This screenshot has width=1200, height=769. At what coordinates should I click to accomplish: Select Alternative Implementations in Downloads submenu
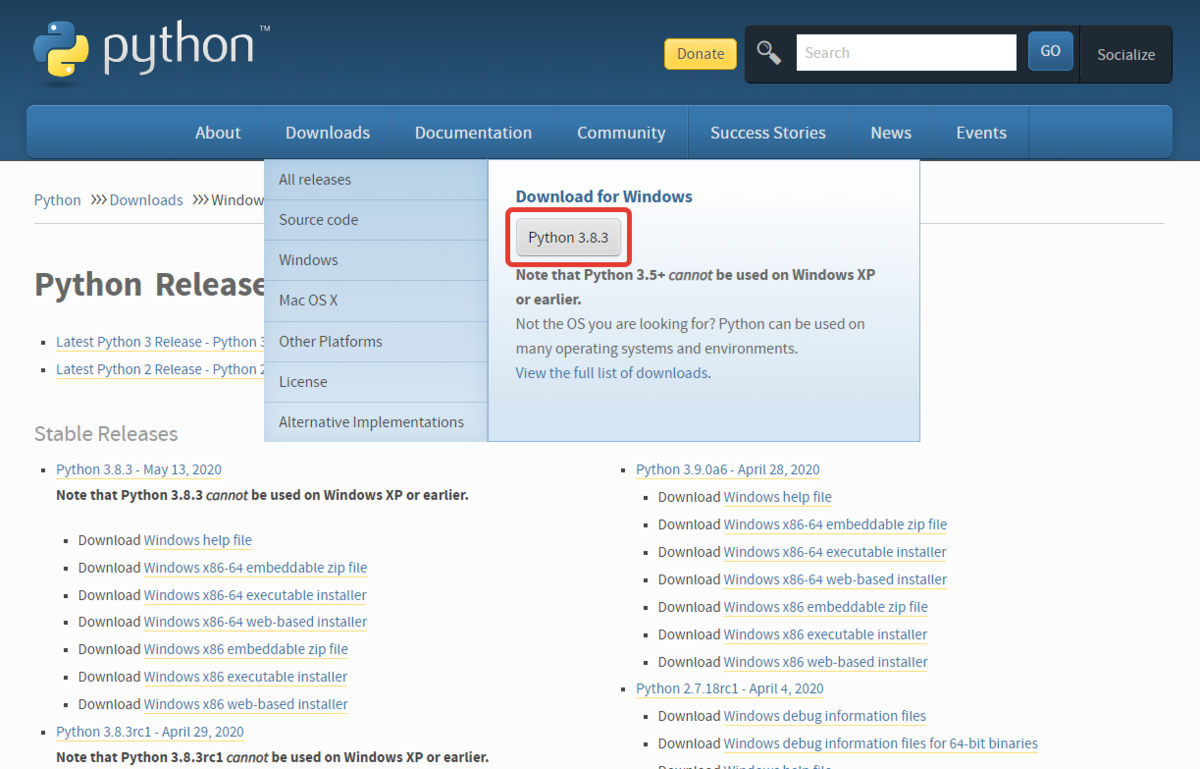tap(376, 422)
